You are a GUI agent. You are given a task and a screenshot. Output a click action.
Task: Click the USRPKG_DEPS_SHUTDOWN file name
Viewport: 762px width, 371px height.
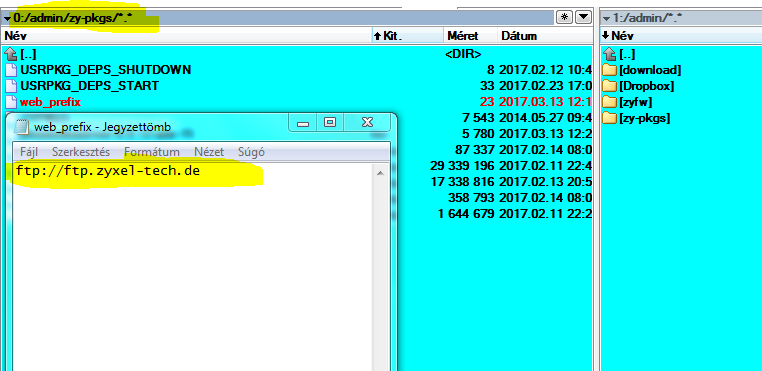[105, 70]
